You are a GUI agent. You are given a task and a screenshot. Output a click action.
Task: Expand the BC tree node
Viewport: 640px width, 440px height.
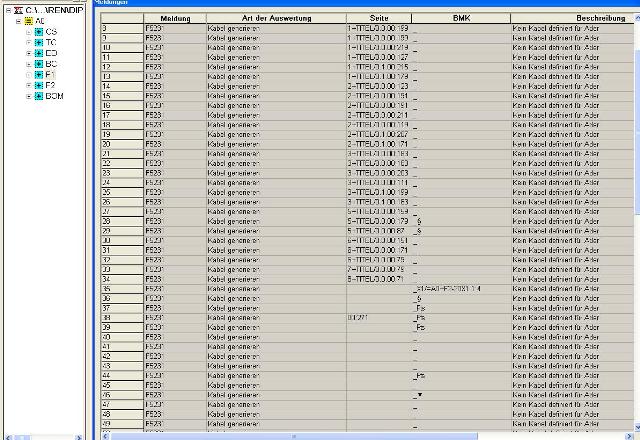click(x=29, y=64)
